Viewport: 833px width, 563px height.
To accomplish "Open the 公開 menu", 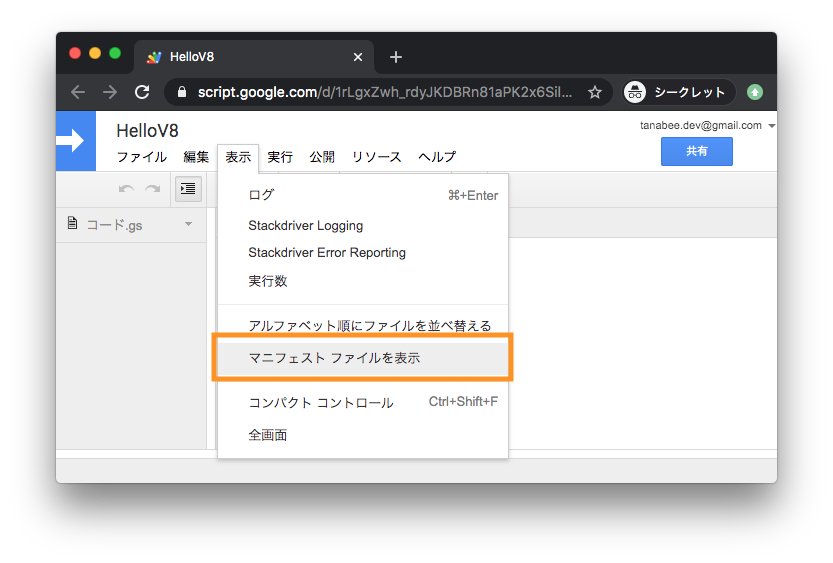I will [x=322, y=157].
